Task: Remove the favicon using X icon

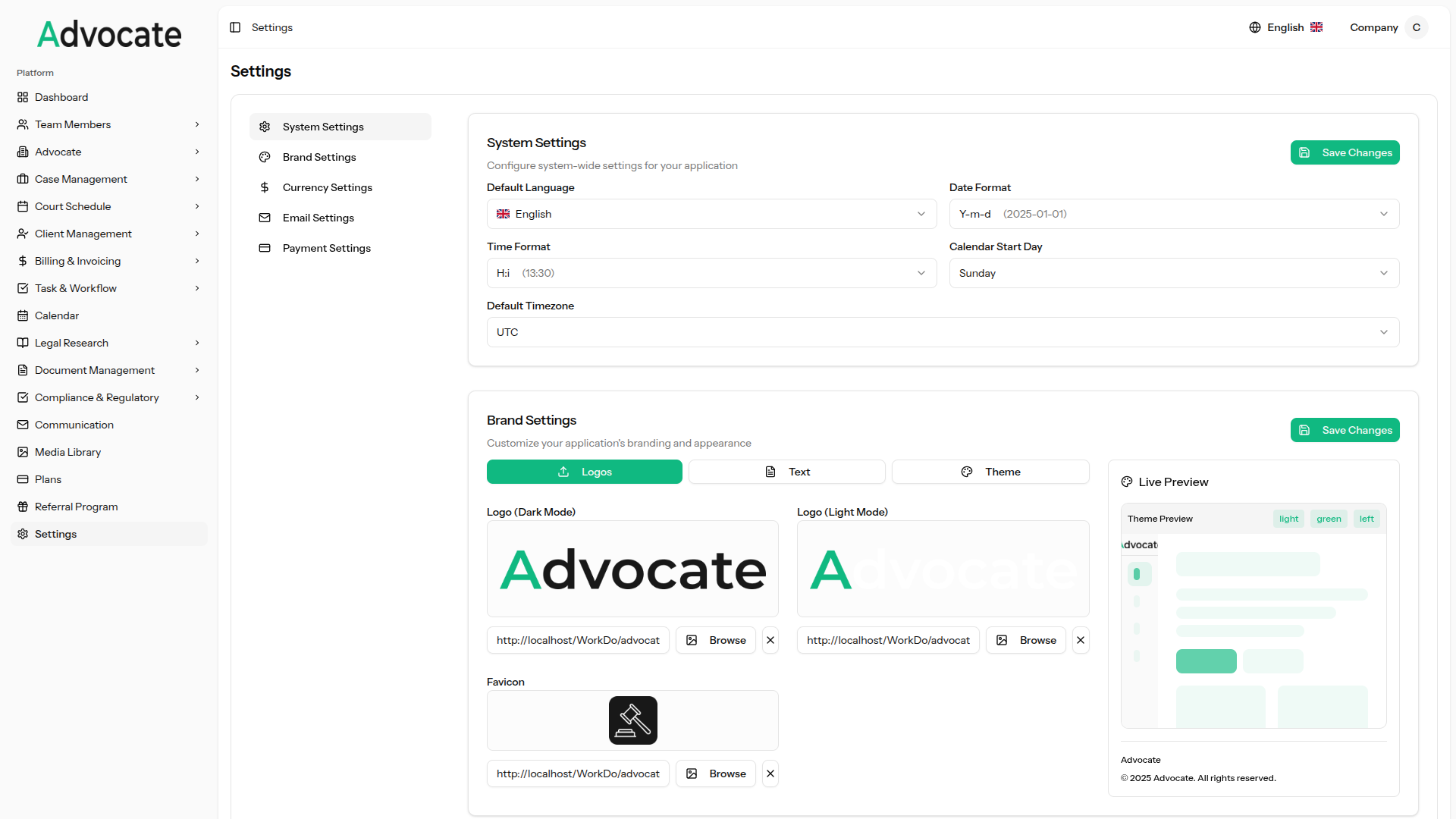Action: [x=770, y=773]
